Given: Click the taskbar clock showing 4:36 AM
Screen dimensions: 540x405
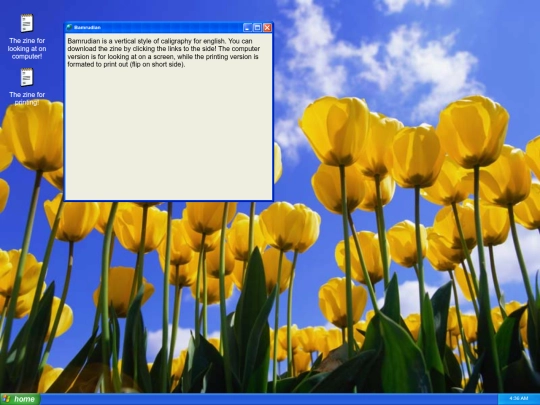Looking at the screenshot, I should click(518, 398).
